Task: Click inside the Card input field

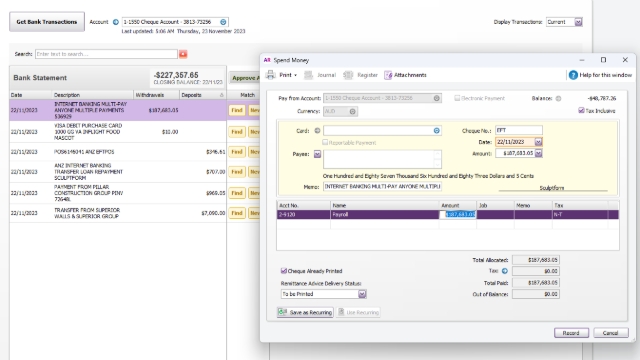Action: click(378, 131)
